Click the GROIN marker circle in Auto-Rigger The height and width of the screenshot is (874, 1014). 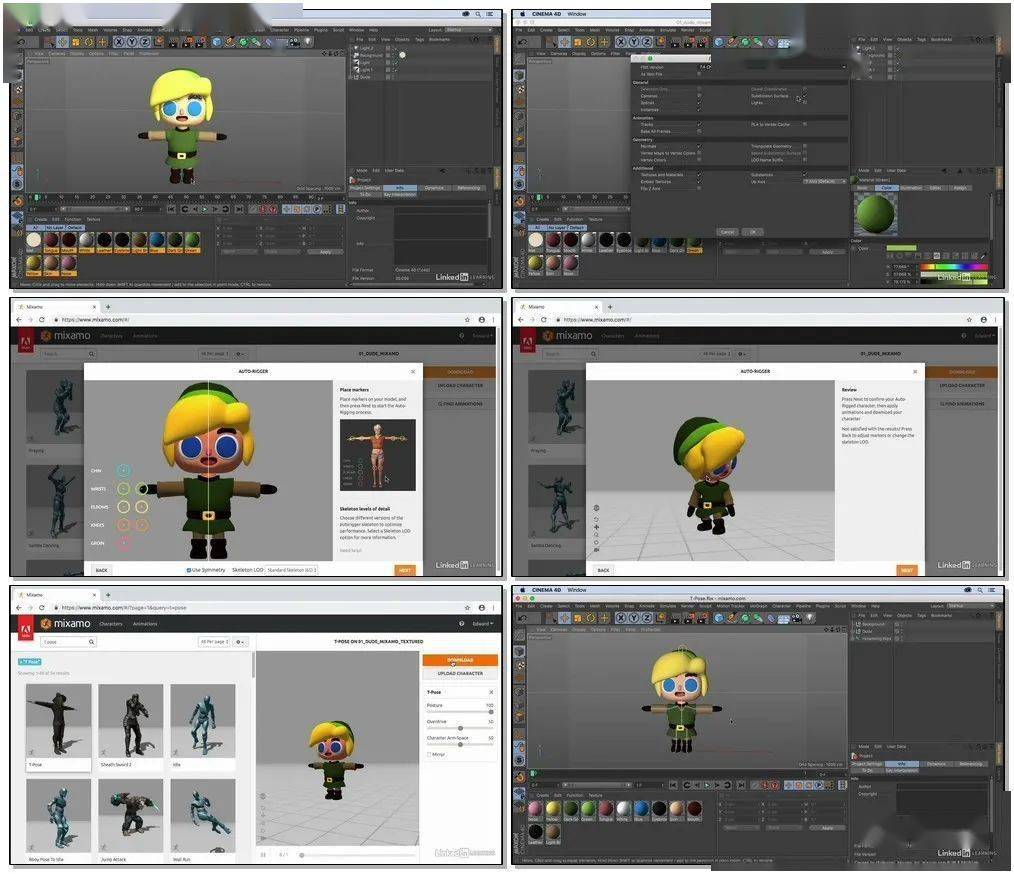[123, 543]
